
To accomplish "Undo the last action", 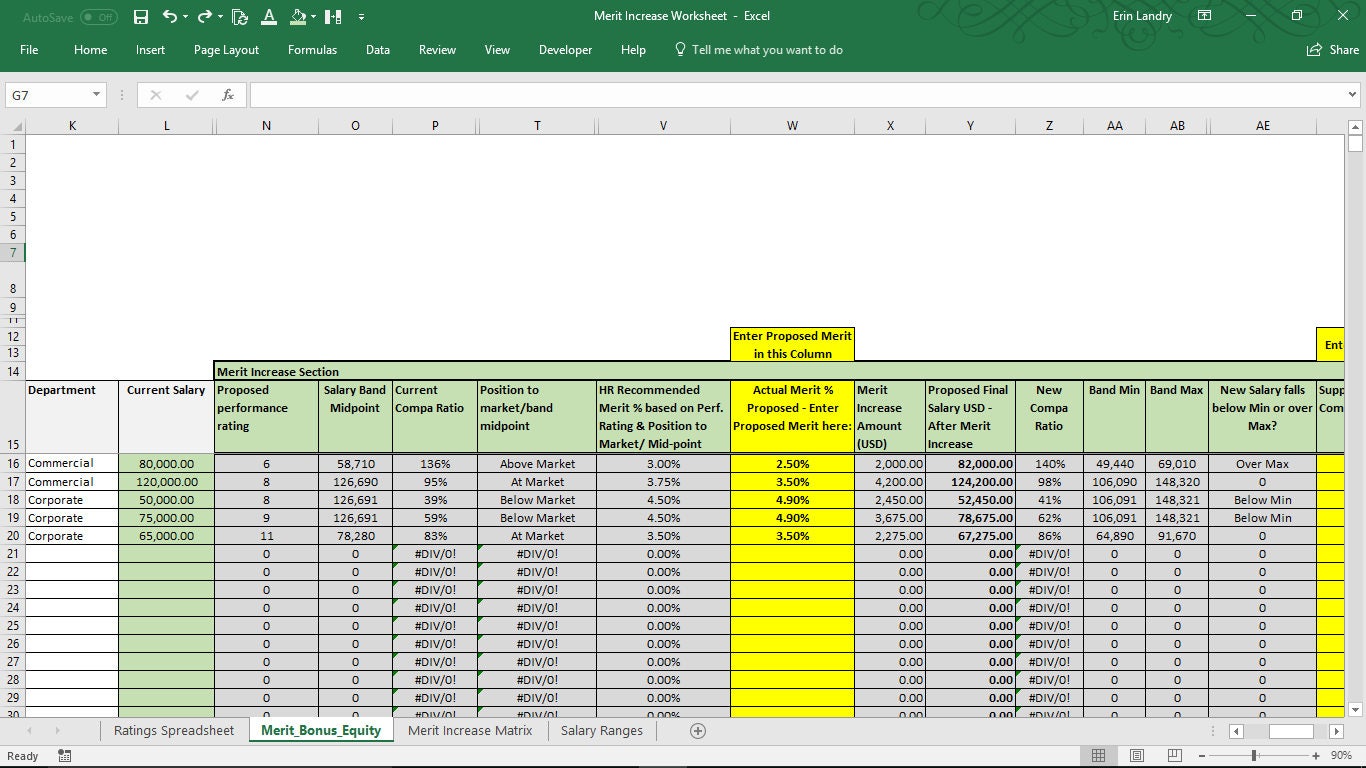I will 169,17.
